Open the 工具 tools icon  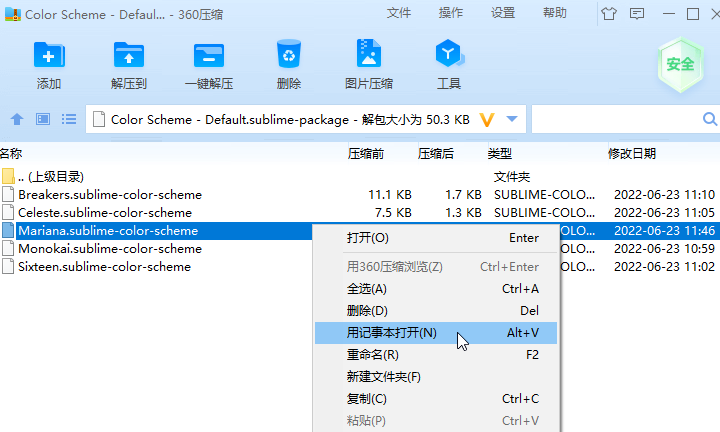click(x=449, y=53)
